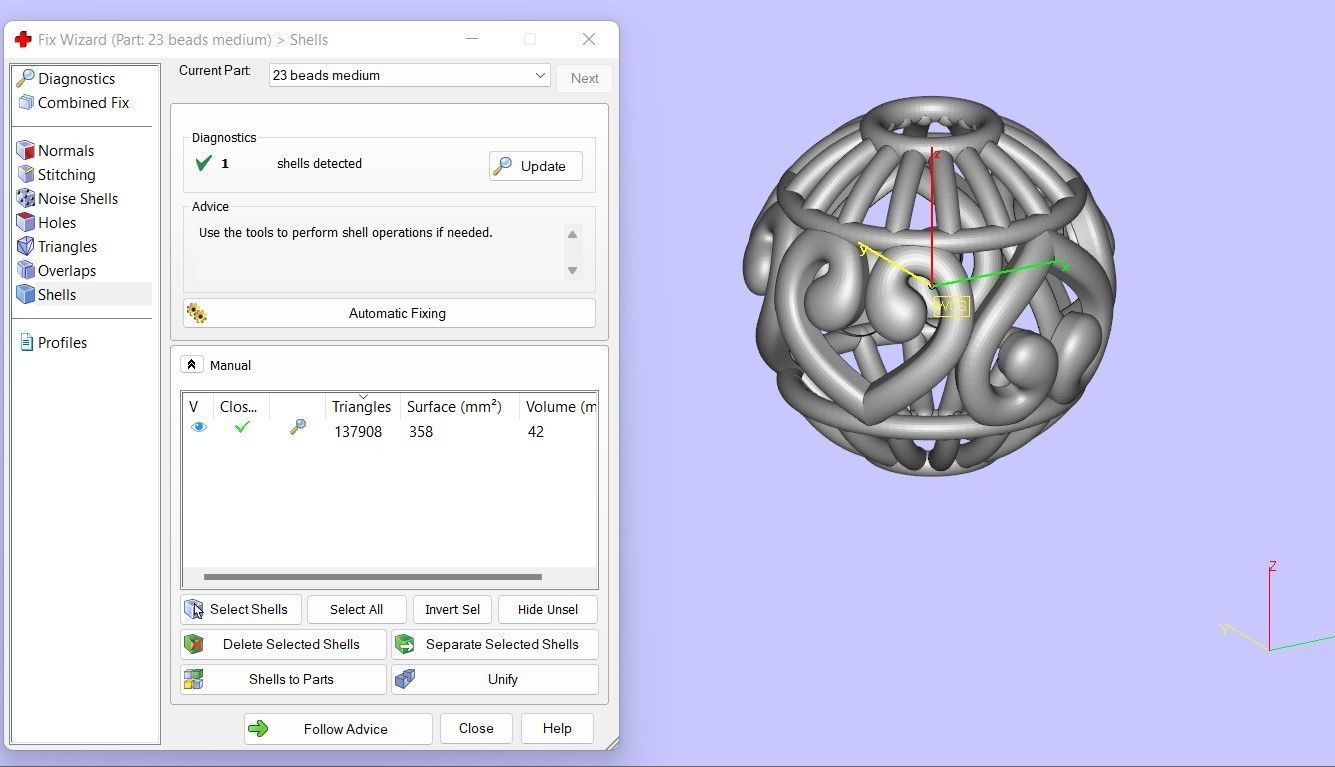Image resolution: width=1335 pixels, height=767 pixels.
Task: Click the Surface (mm²) column header
Action: 454,406
